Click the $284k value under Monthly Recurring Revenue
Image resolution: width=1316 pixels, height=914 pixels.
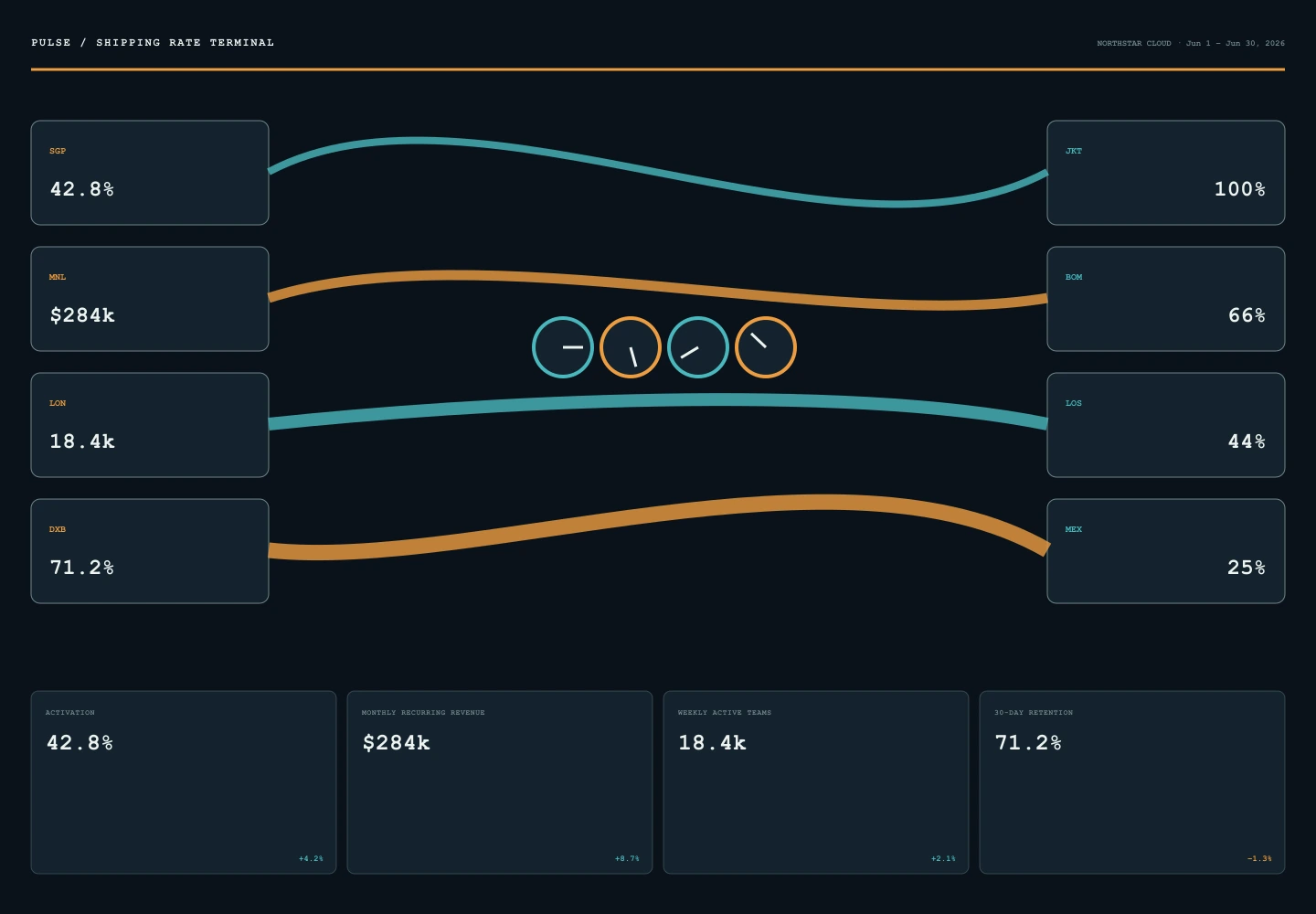pos(396,743)
